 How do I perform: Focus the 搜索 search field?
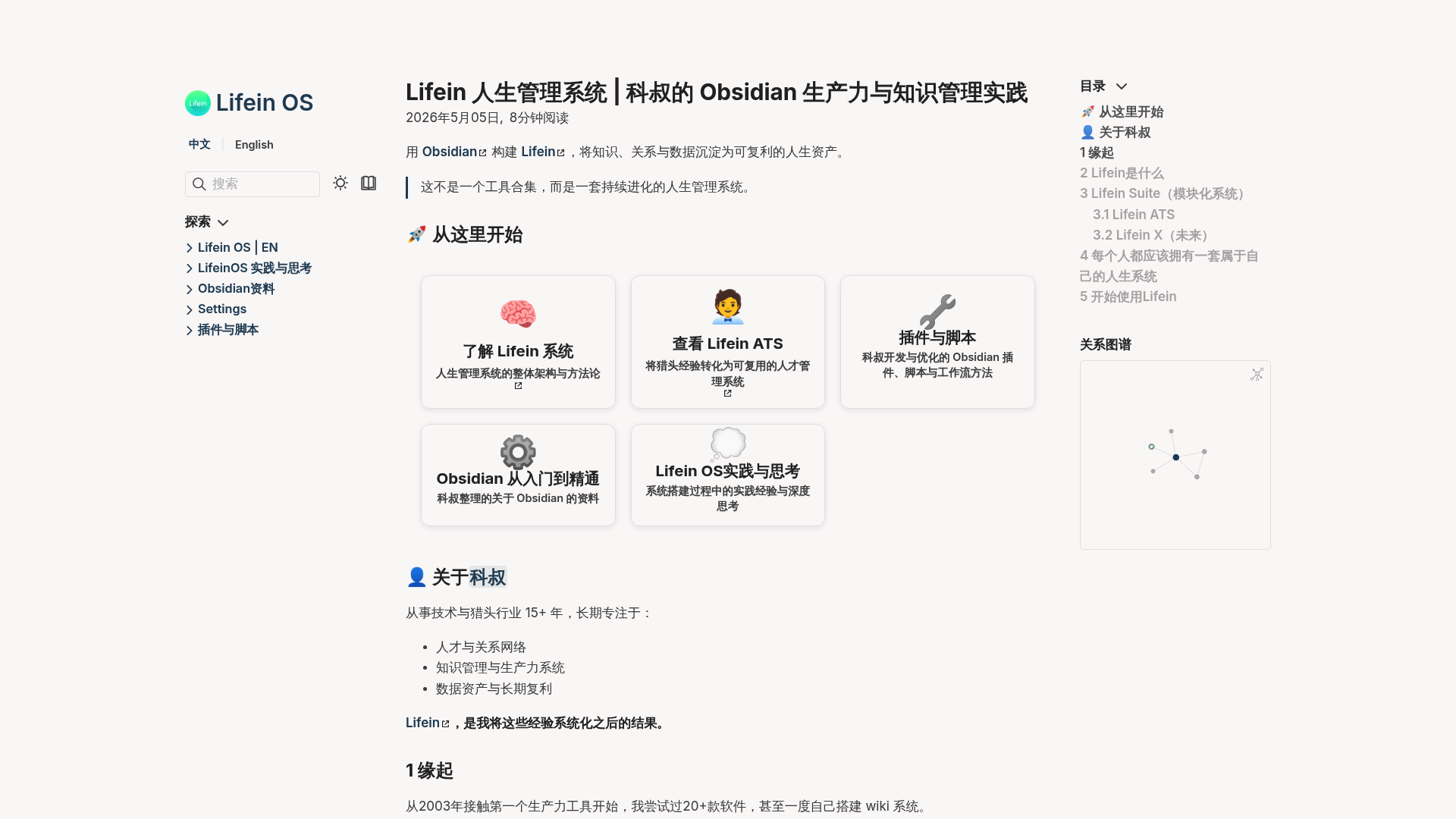(253, 184)
